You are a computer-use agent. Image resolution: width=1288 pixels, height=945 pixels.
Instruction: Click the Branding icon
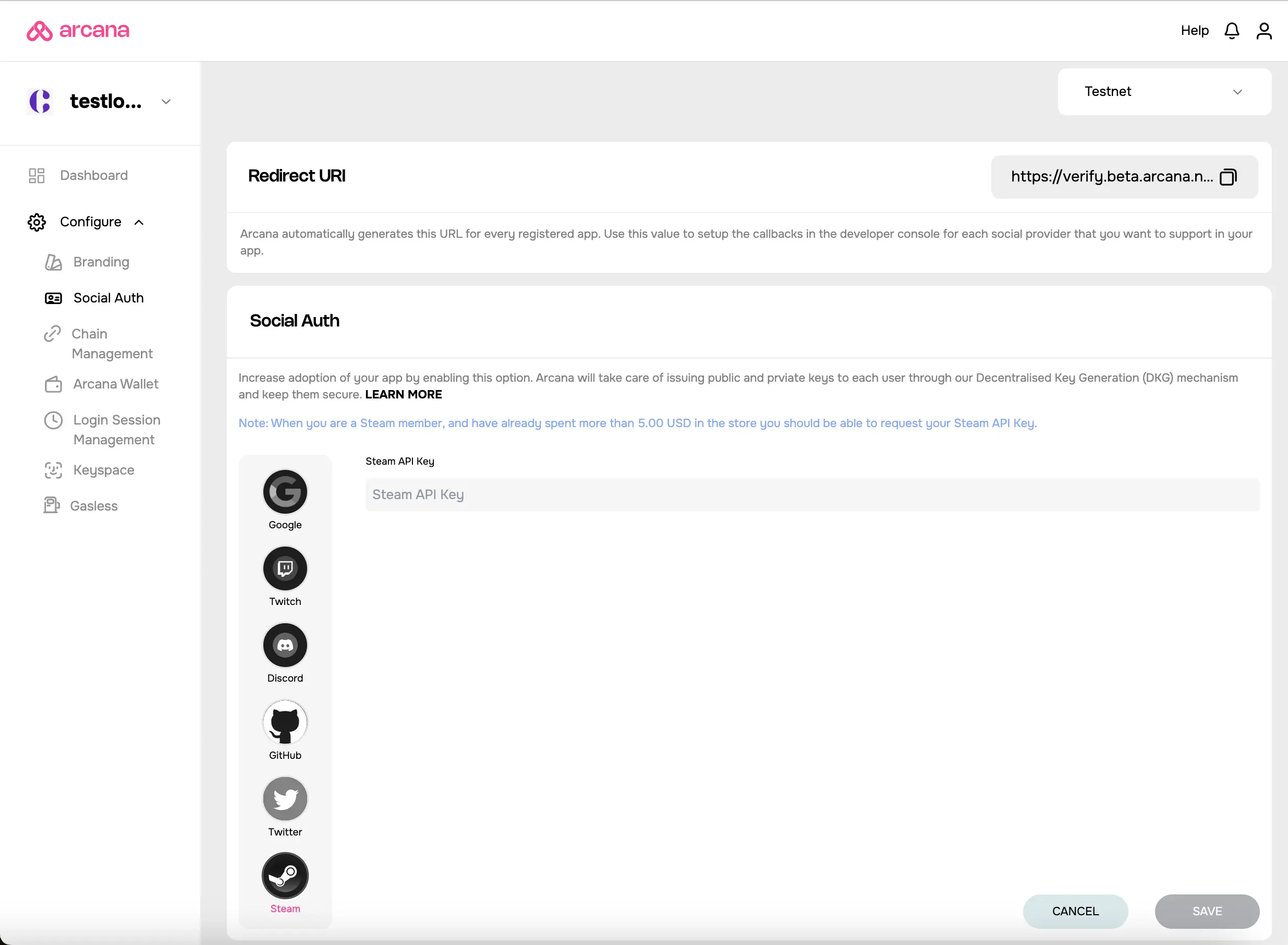53,262
